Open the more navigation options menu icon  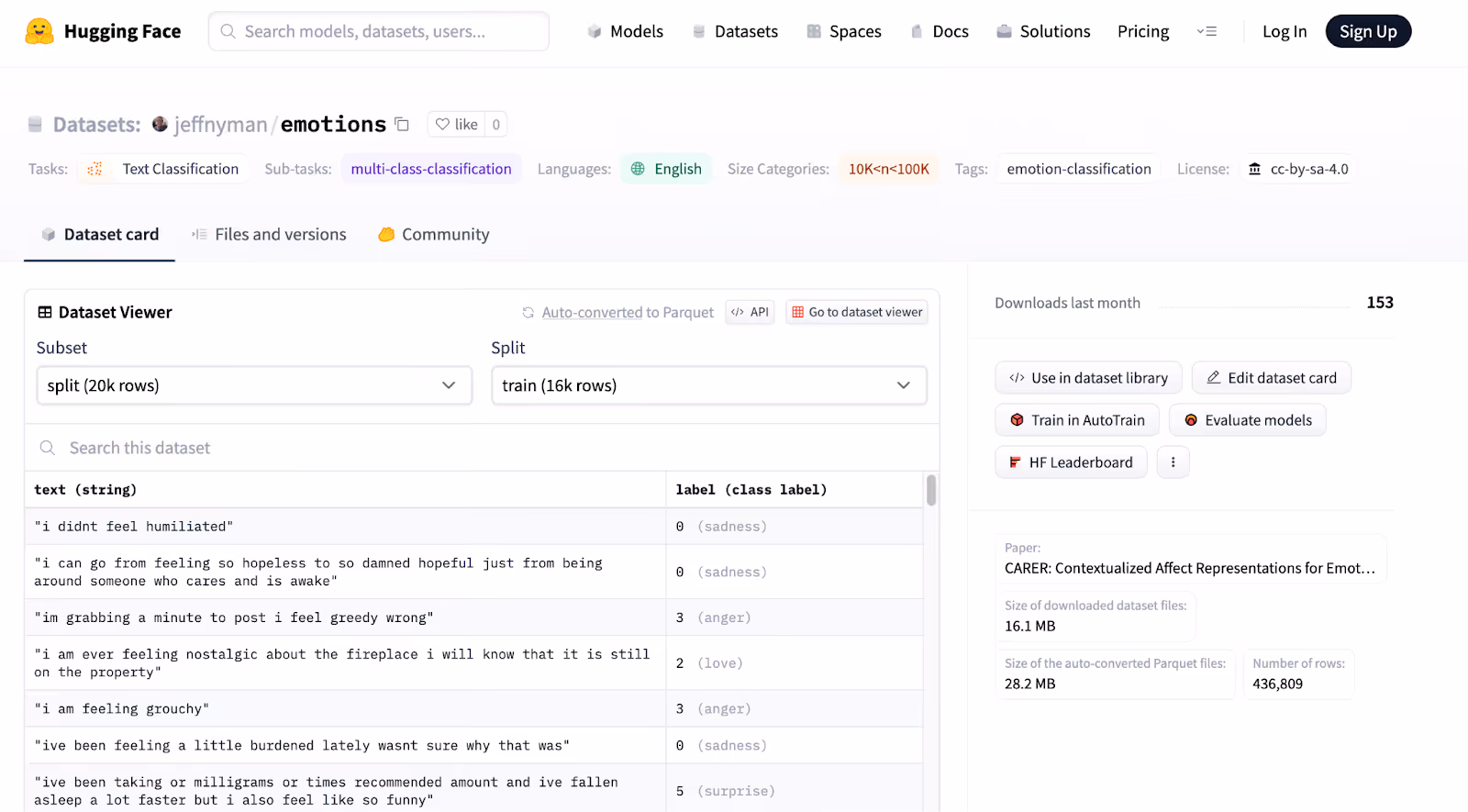1207,31
